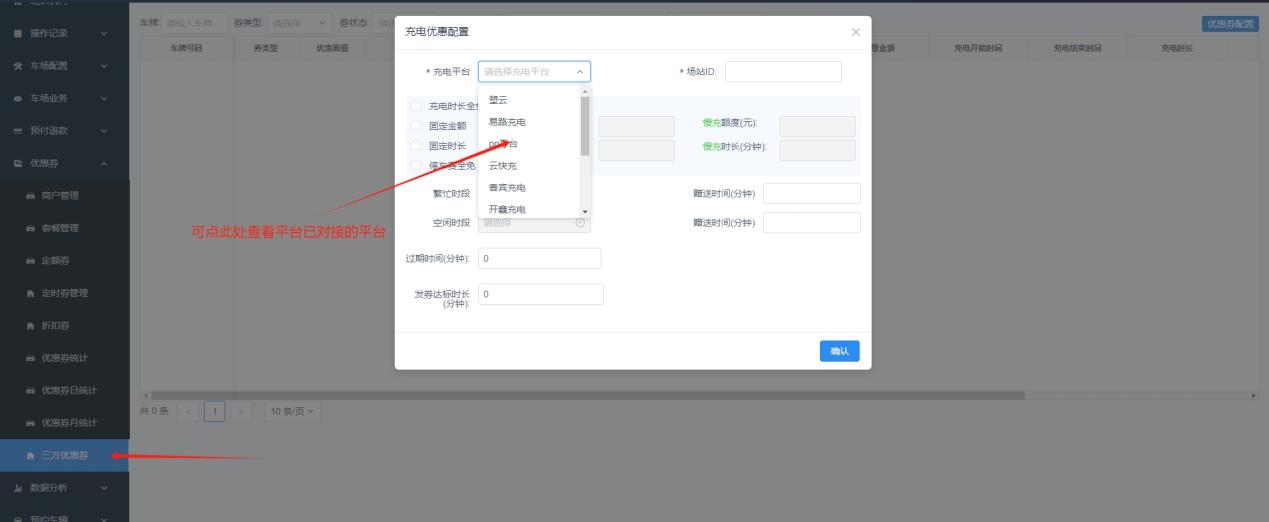Viewport: 1269px width, 522px height.
Task: Click the 车场业务 sidebar icon
Action: [x=17, y=98]
